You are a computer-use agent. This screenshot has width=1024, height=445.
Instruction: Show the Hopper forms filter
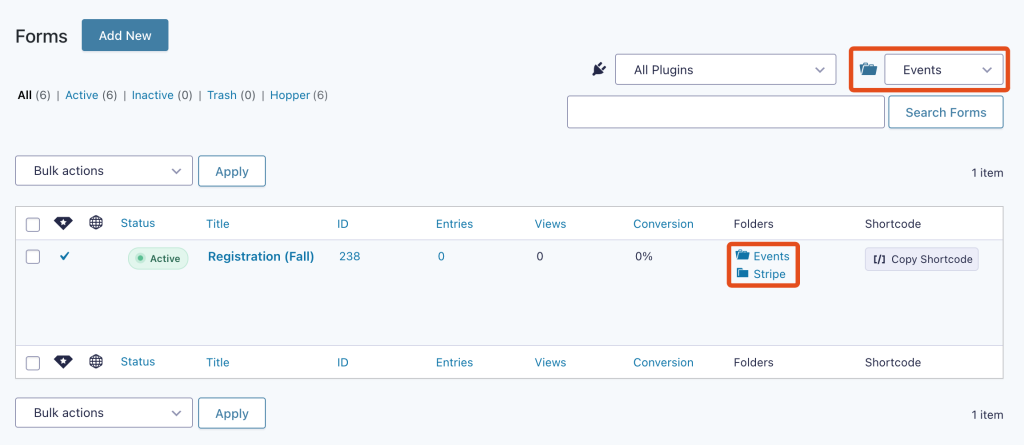(x=290, y=95)
